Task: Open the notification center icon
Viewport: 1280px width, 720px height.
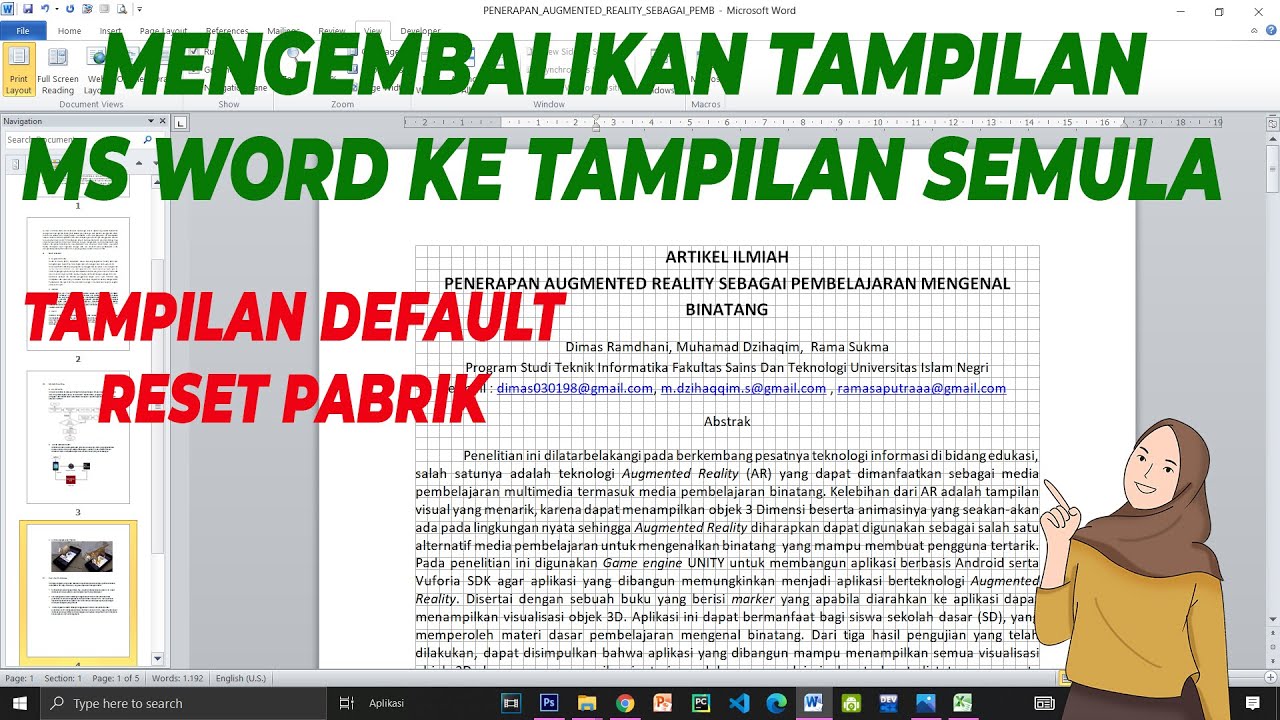Action: 1252,703
